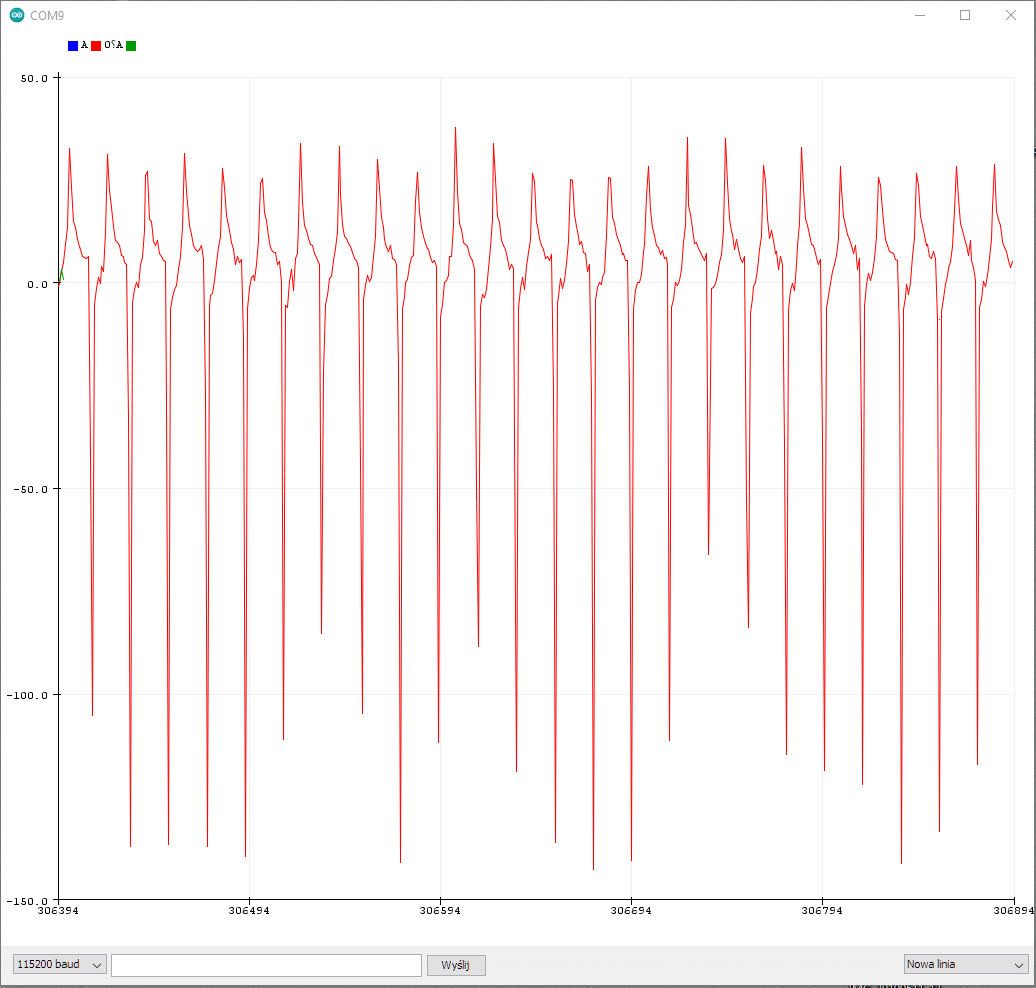Minimize the COM9 plotter window
The height and width of the screenshot is (988, 1036).
[920, 15]
